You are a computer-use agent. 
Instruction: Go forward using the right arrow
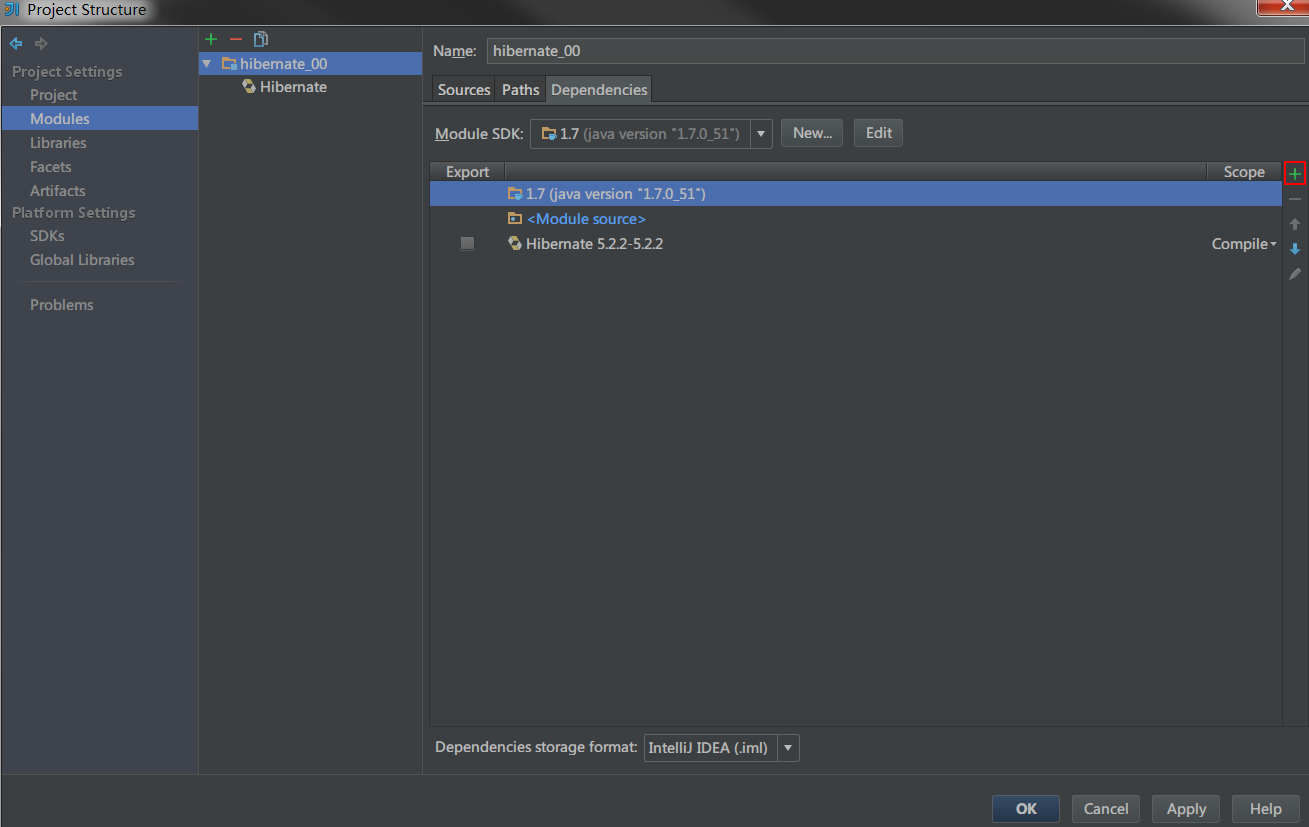[x=41, y=44]
